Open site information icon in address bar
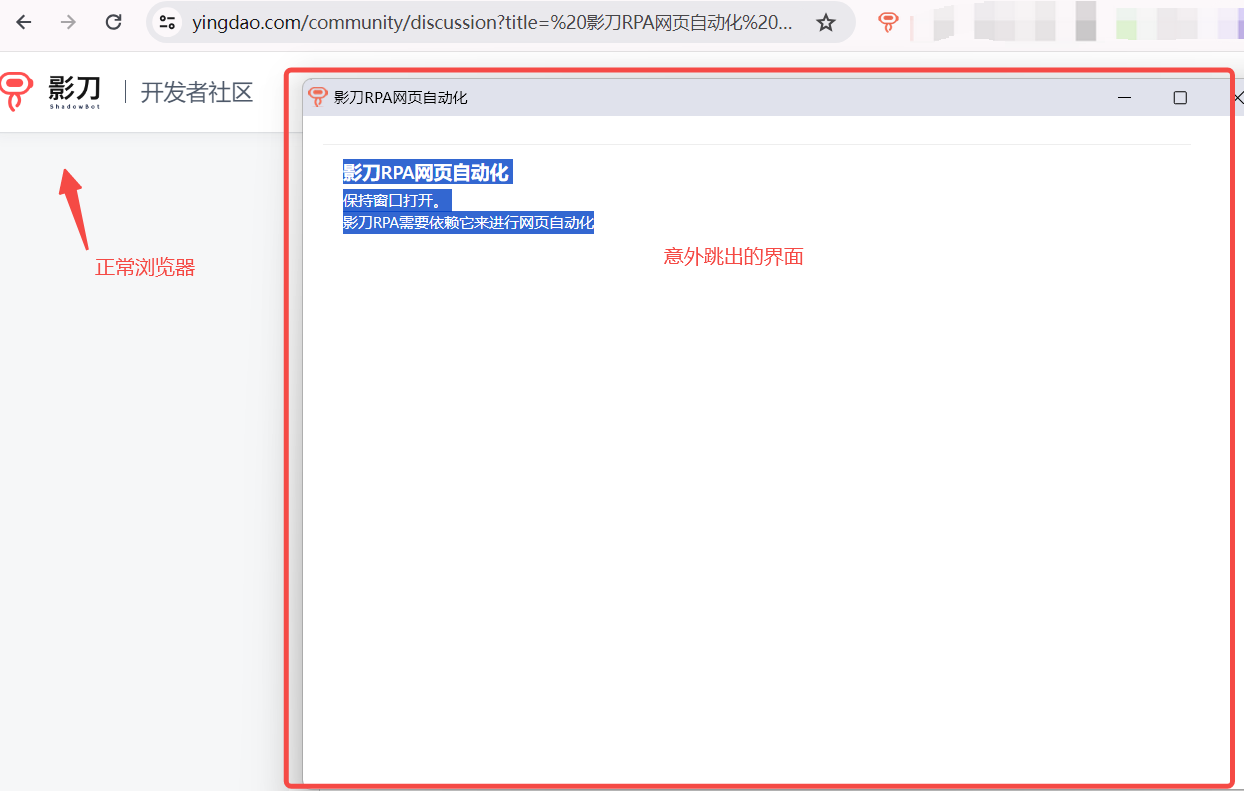This screenshot has height=791, width=1244. tap(168, 22)
